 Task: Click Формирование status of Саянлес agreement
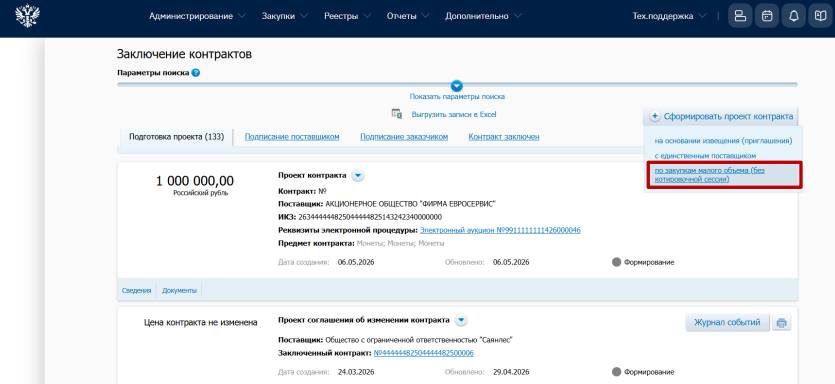coord(649,372)
